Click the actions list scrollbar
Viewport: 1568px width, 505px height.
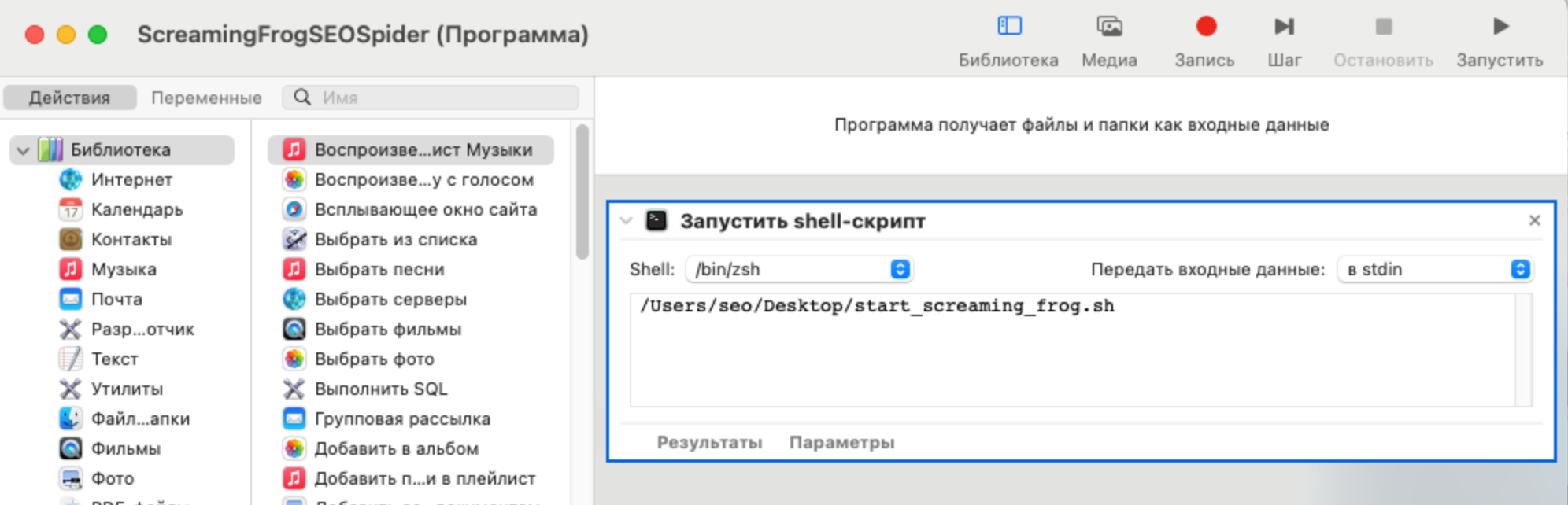(x=582, y=193)
